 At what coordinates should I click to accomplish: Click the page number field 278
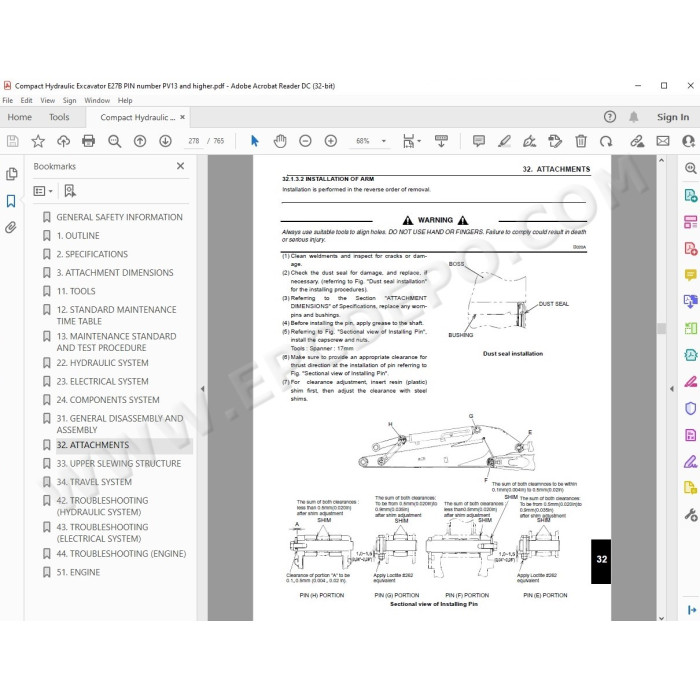tap(193, 141)
